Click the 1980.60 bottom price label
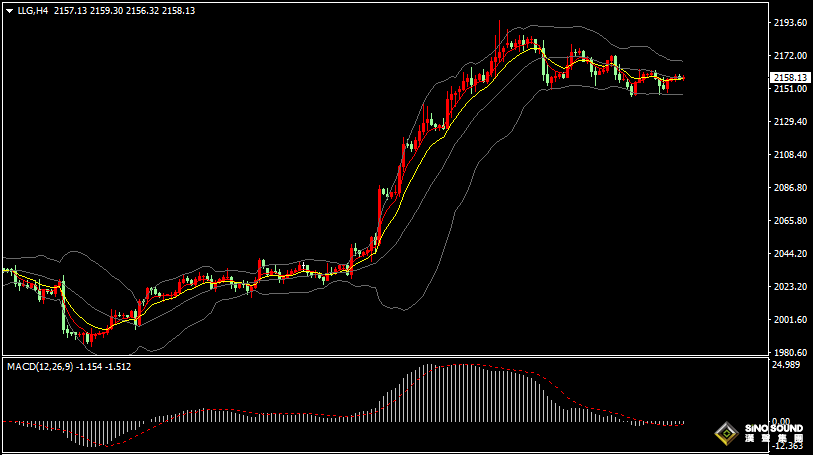The height and width of the screenshot is (455, 813). pyautogui.click(x=790, y=352)
